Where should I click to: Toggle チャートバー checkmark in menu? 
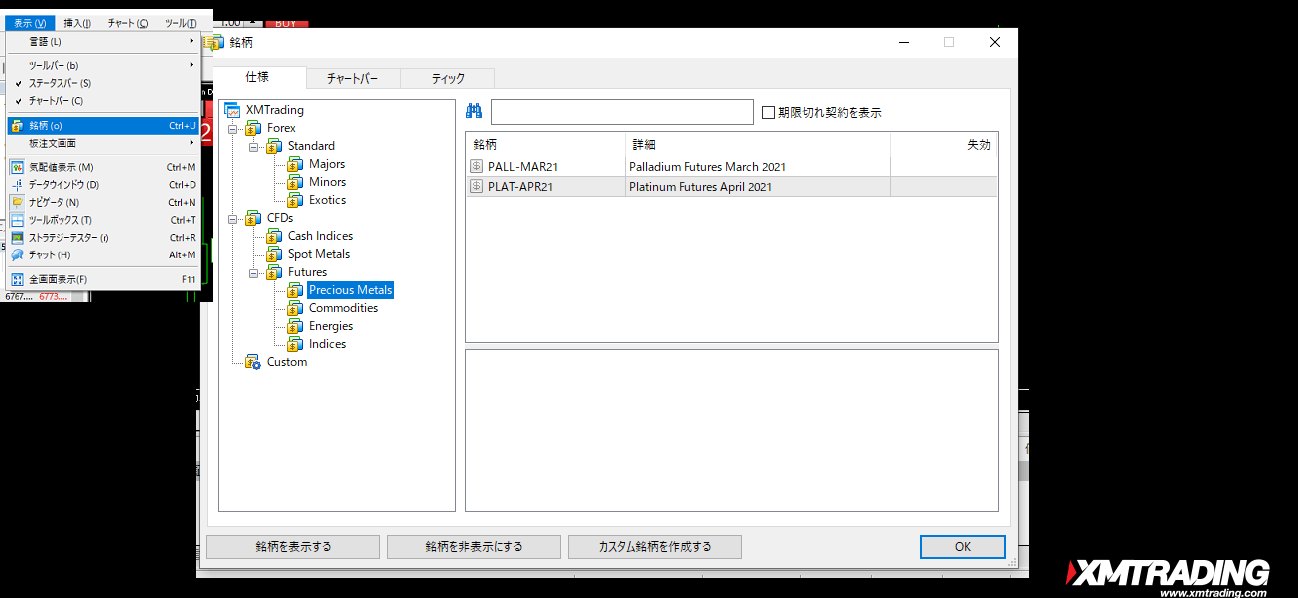tap(19, 101)
